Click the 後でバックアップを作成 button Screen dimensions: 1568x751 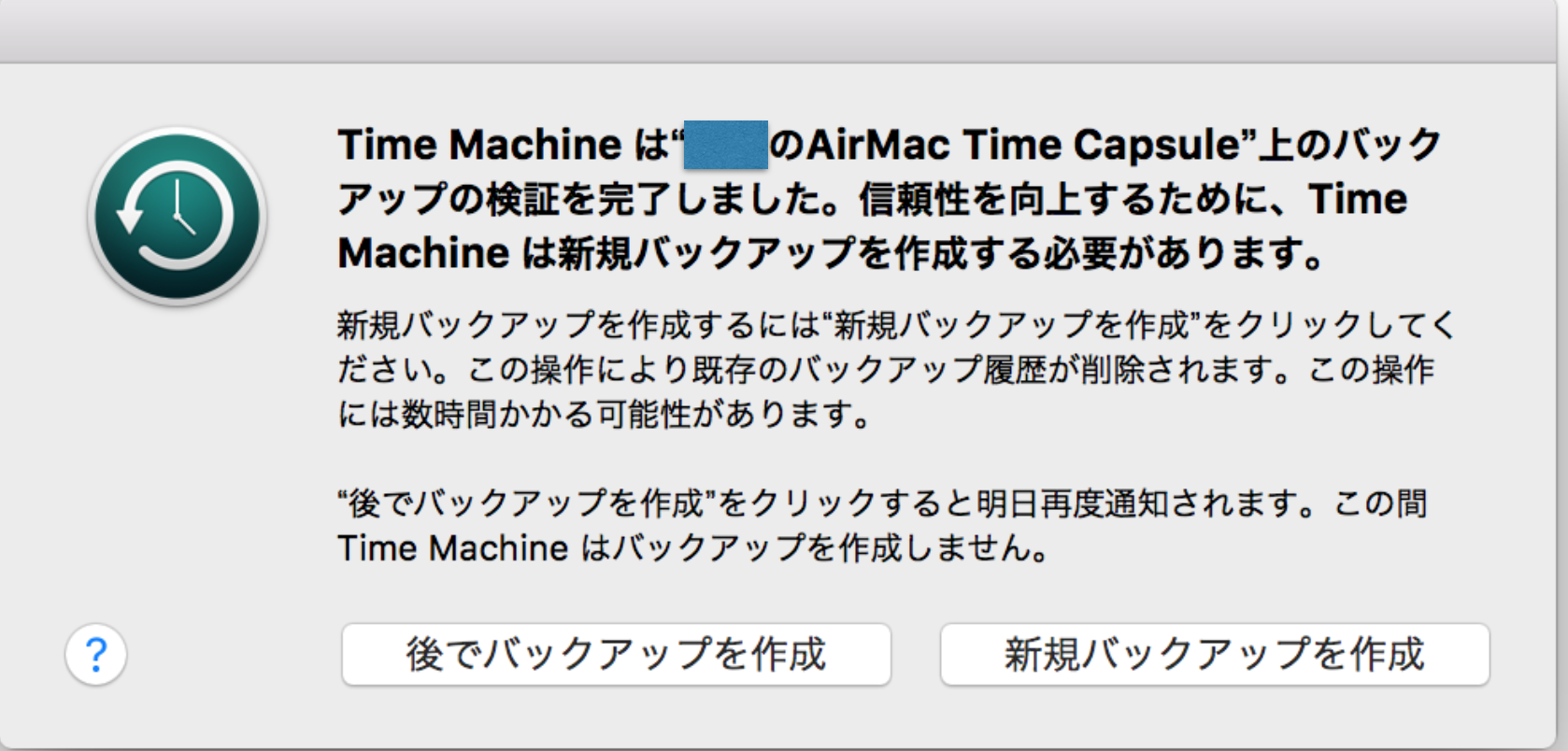tap(619, 655)
